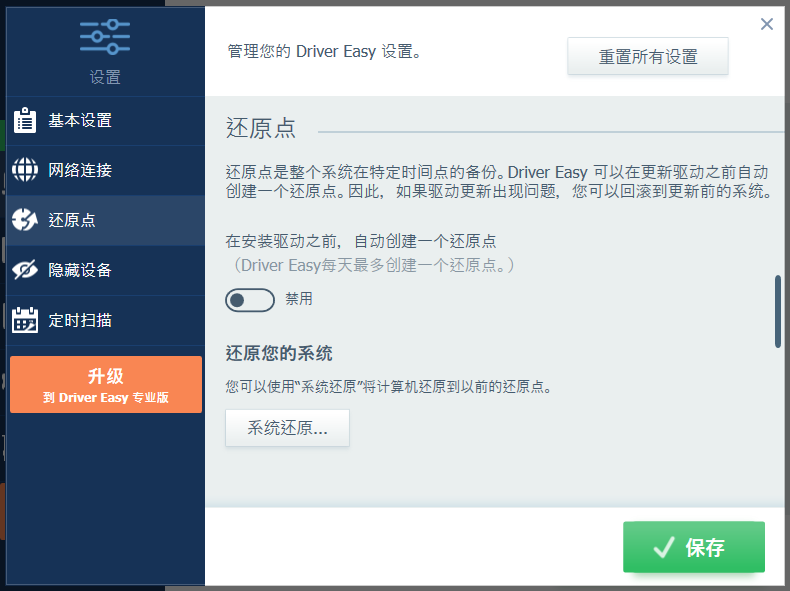The width and height of the screenshot is (790, 591).
Task: Click the text 管理您的 Driver Easy 设置。
Action: pos(324,51)
